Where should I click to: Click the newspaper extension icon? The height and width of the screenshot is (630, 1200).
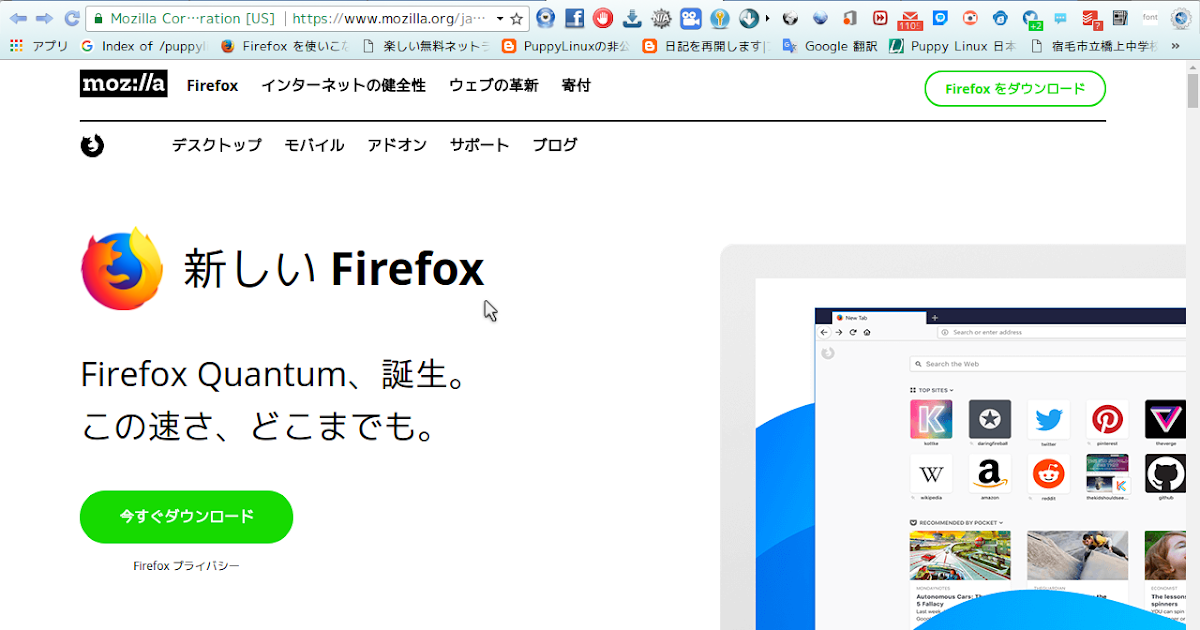tap(1120, 18)
